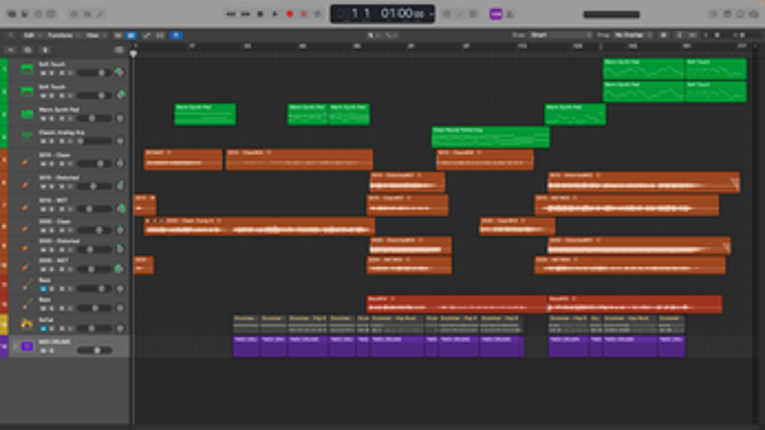Adjust the MIDI DRUMS volume slider
Screen dimensions: 765x430
pos(96,351)
